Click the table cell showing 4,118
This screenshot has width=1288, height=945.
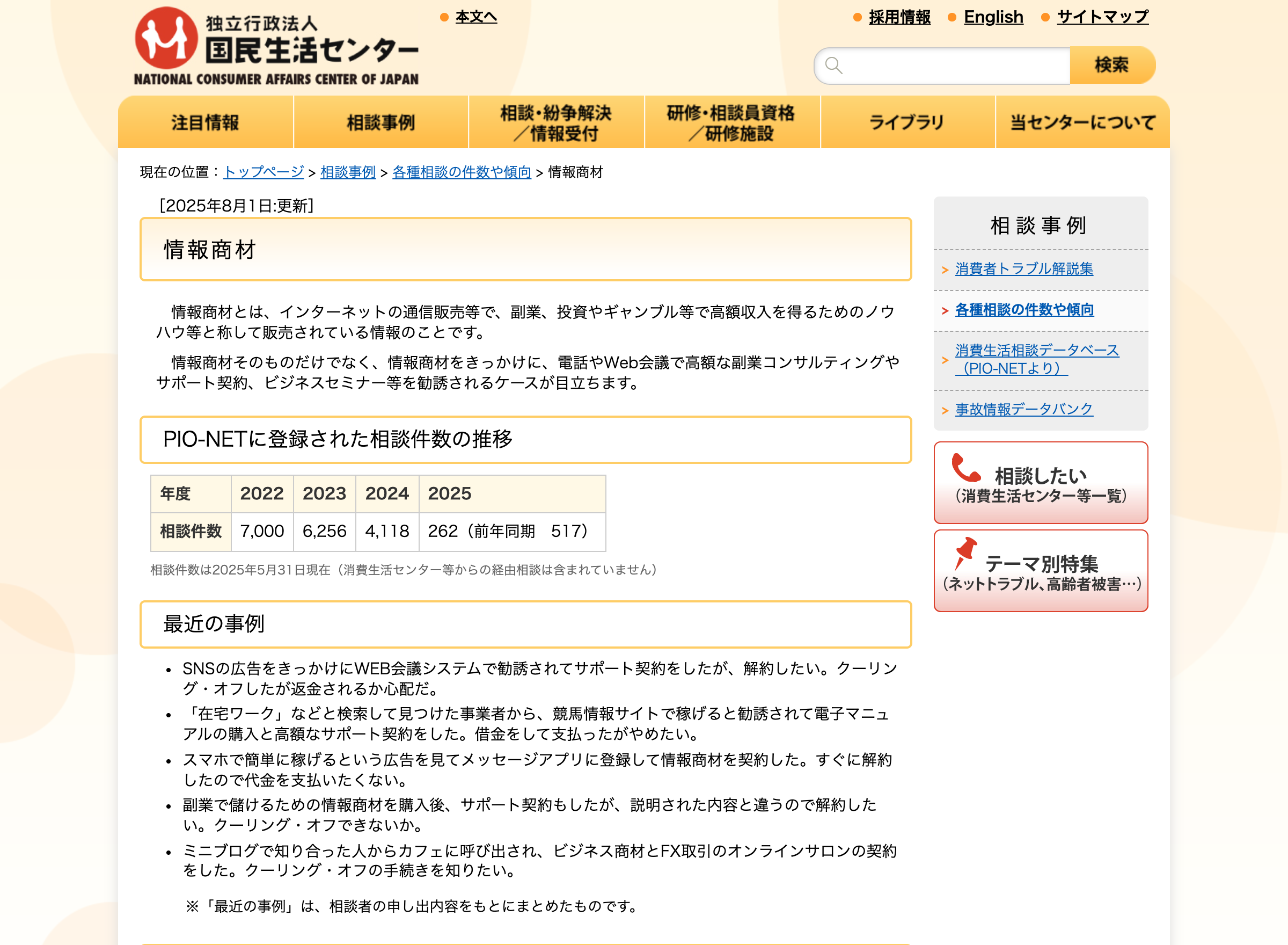(x=387, y=532)
